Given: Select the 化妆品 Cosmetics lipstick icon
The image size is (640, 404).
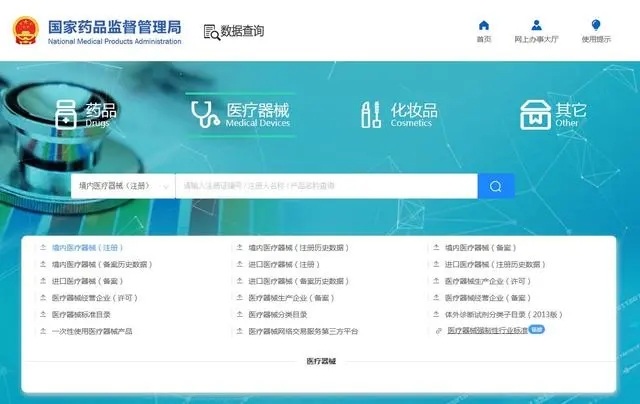Looking at the screenshot, I should coord(371,115).
